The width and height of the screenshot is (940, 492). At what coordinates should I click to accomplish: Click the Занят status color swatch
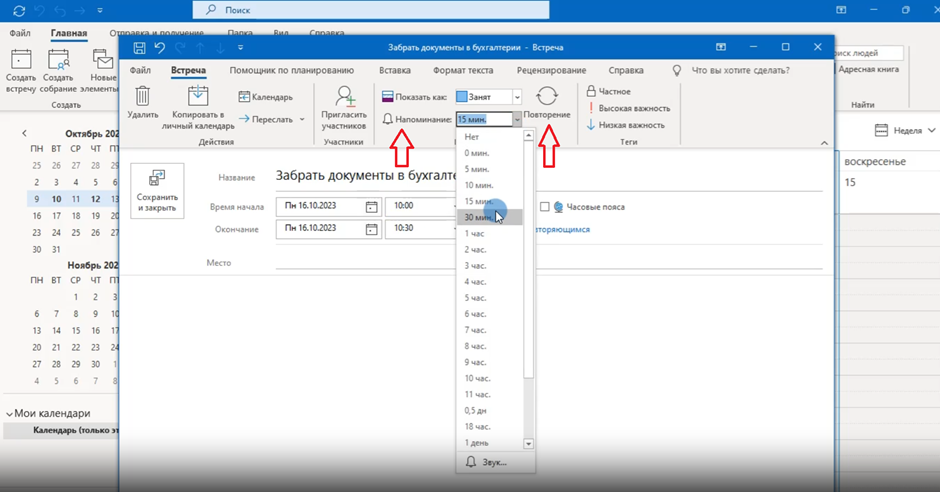[x=461, y=97]
